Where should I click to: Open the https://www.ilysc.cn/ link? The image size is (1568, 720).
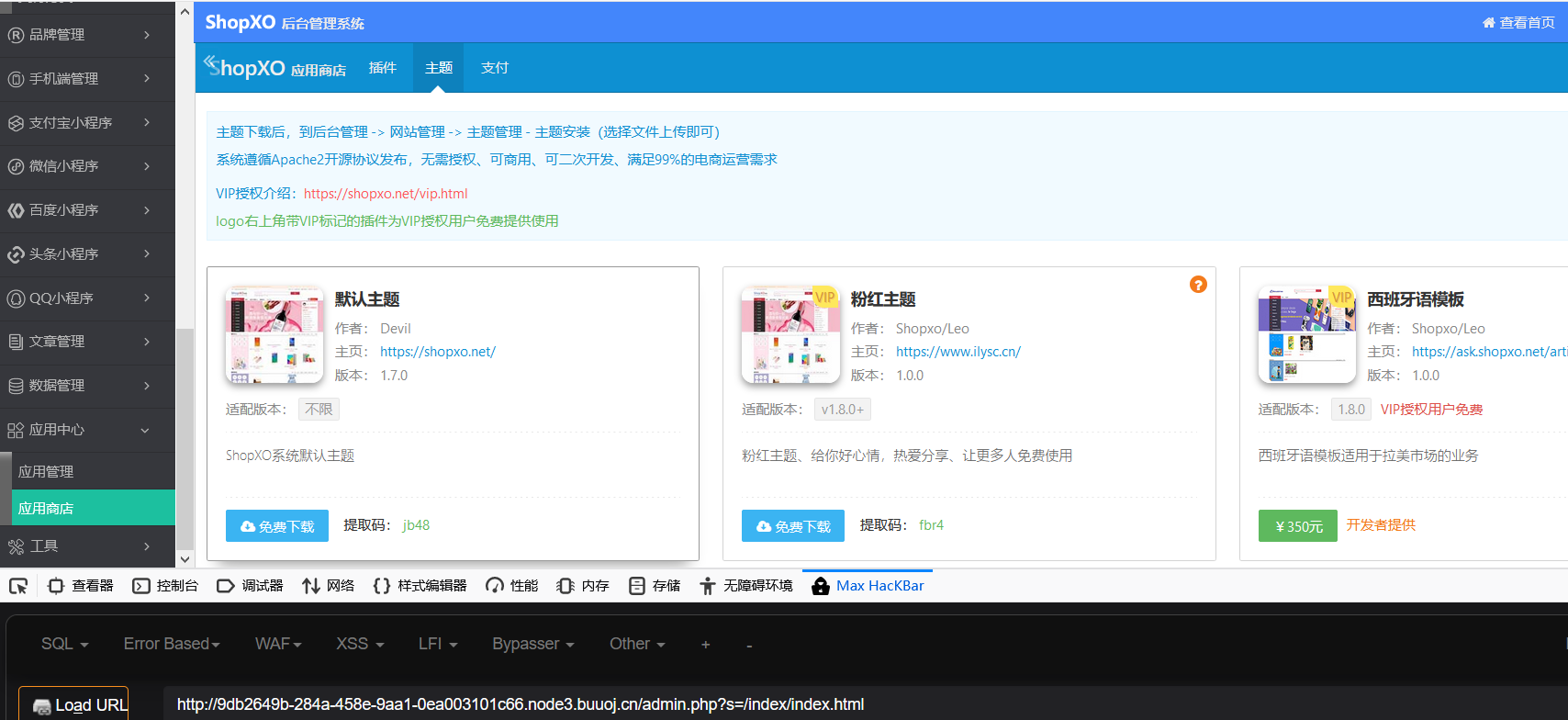[958, 352]
